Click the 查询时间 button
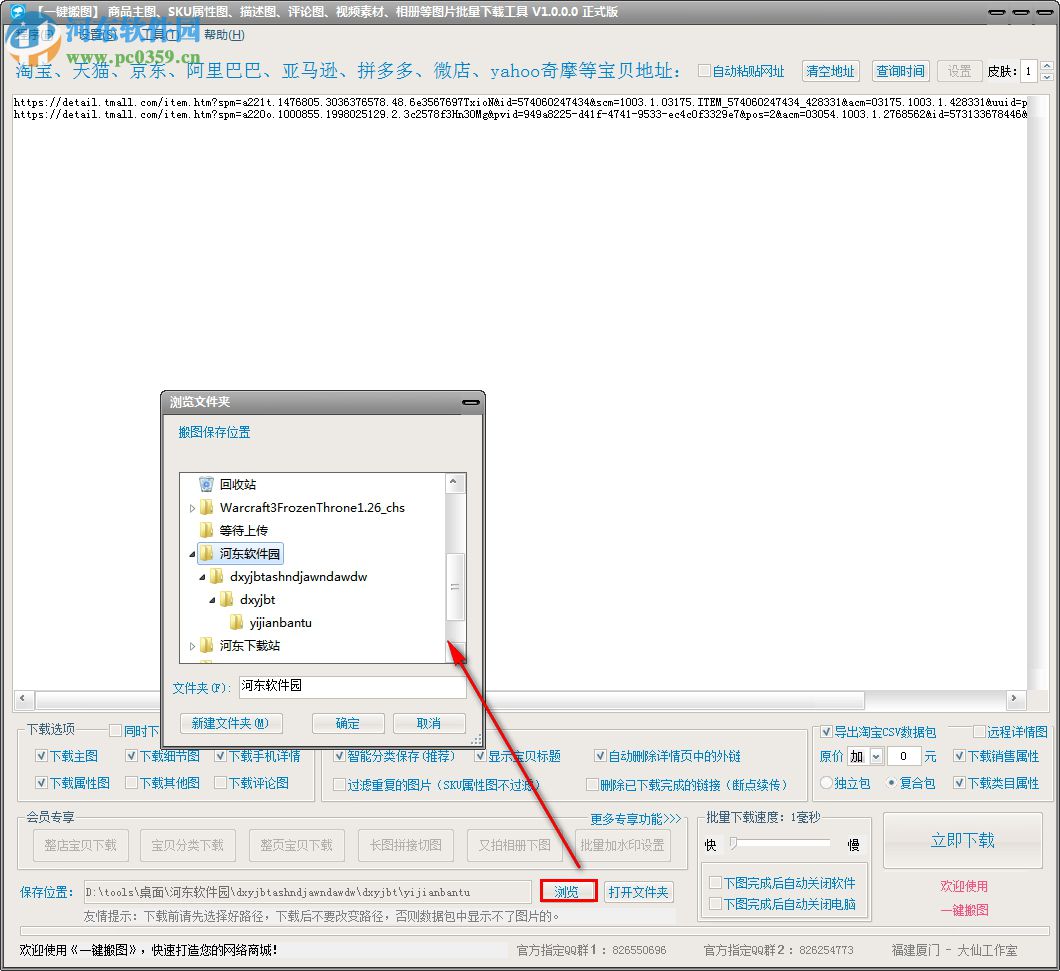 tap(900, 71)
